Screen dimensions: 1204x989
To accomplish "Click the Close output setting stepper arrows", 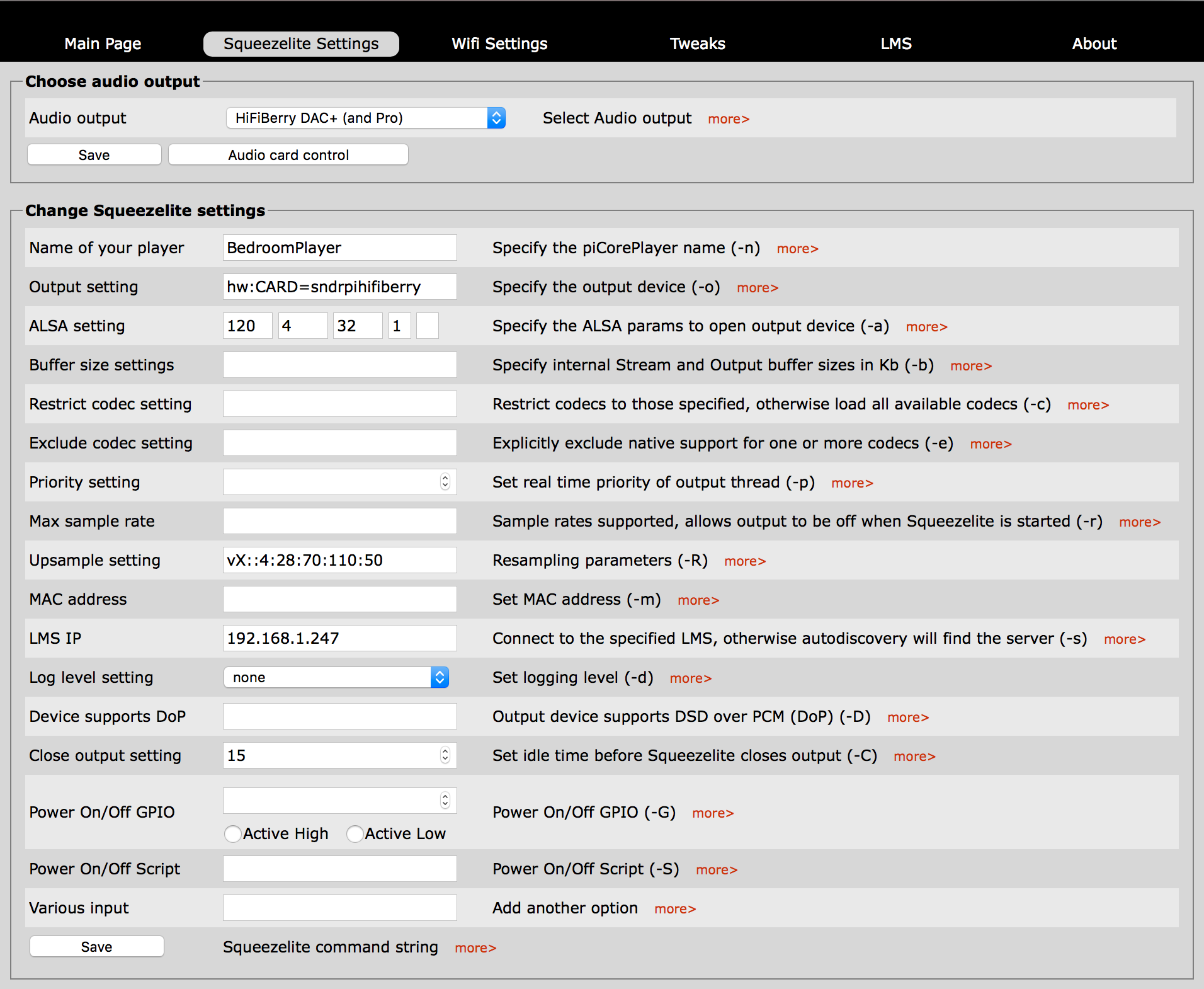I will [445, 755].
